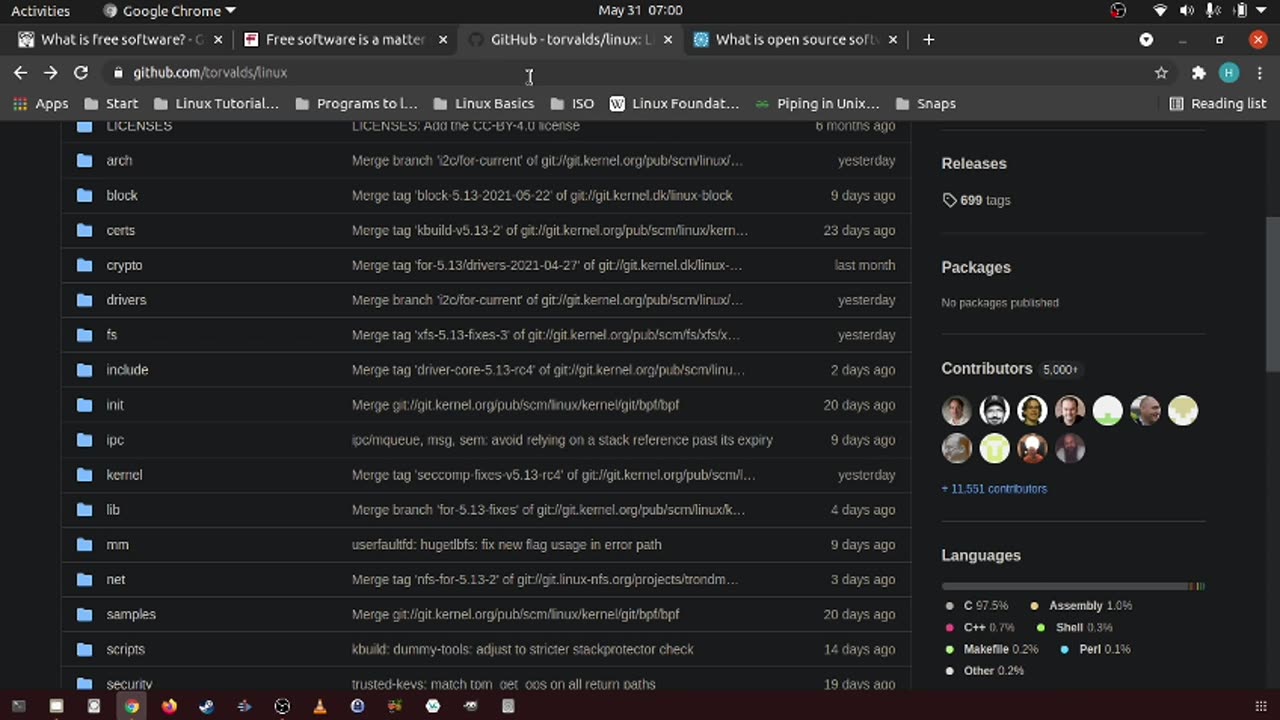Viewport: 1280px width, 720px height.
Task: Launch VLC from the dock
Action: click(x=320, y=706)
